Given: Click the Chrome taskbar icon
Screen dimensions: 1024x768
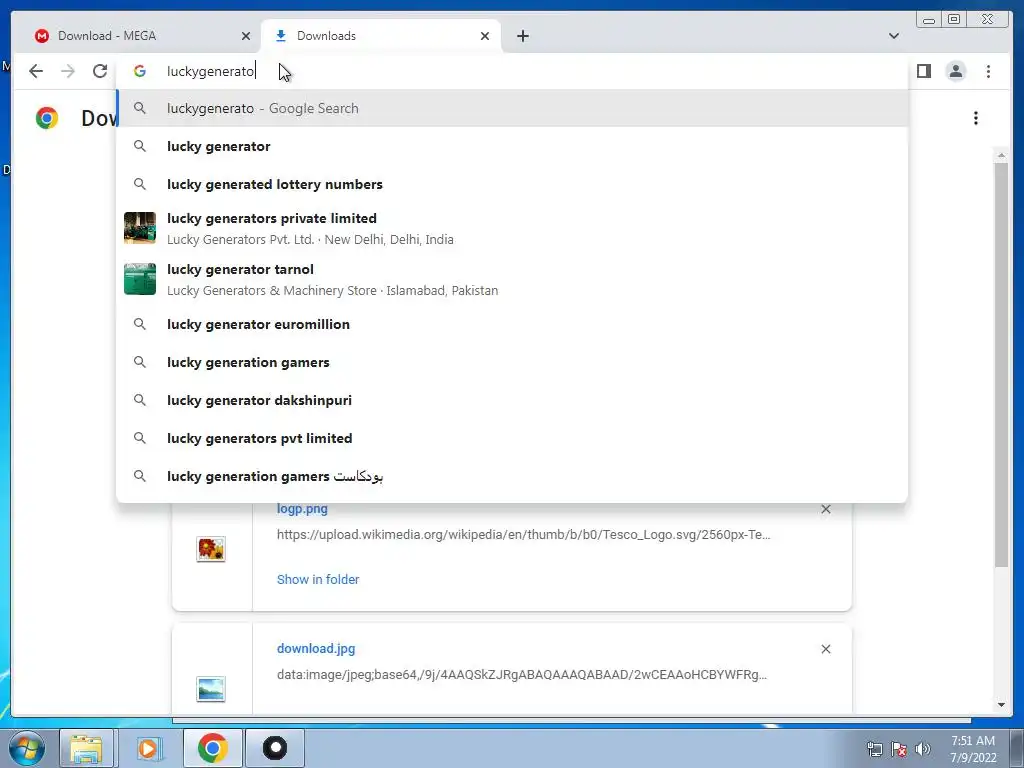Looking at the screenshot, I should tap(212, 748).
